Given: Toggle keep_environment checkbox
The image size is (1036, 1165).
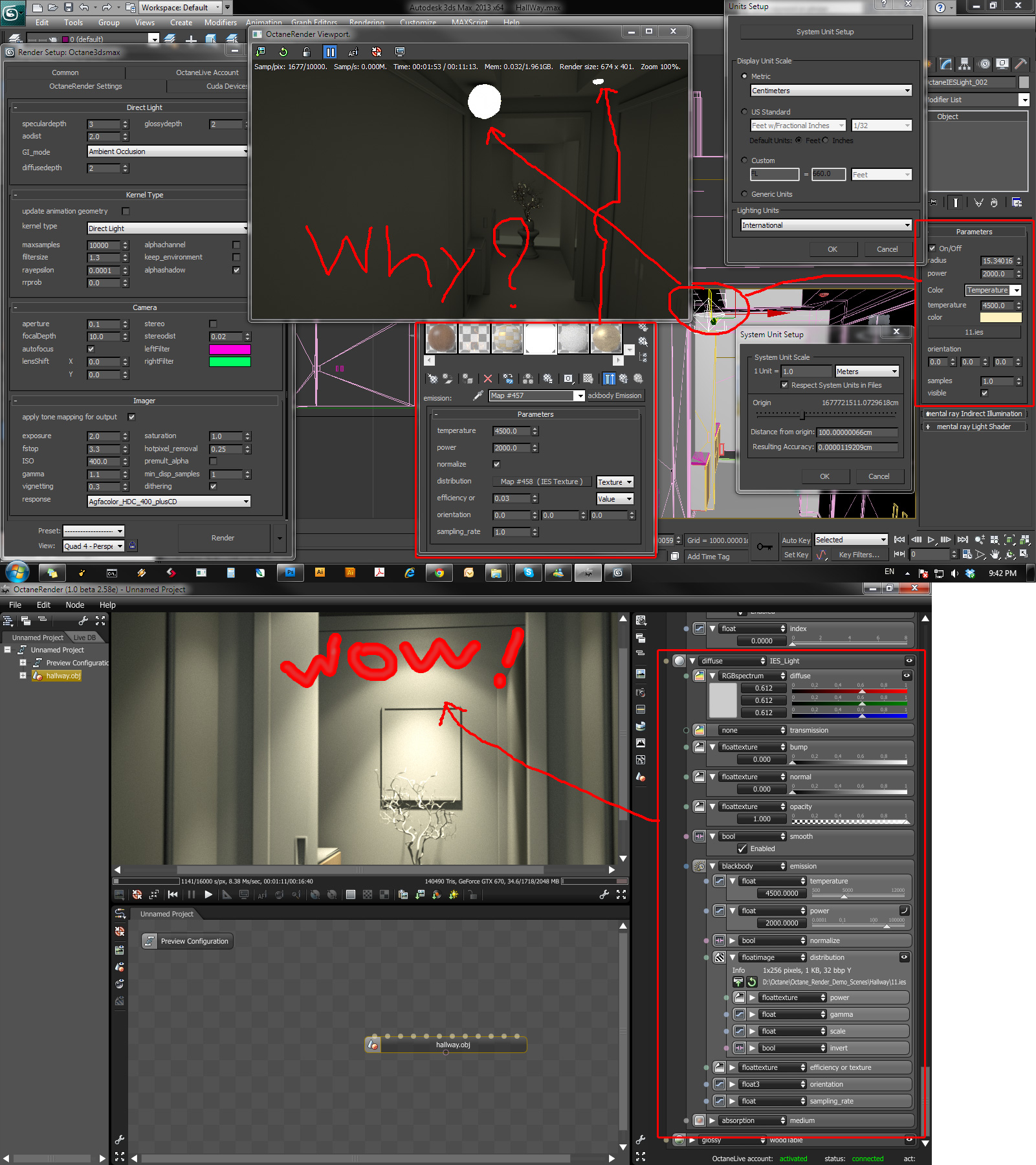Looking at the screenshot, I should [236, 257].
